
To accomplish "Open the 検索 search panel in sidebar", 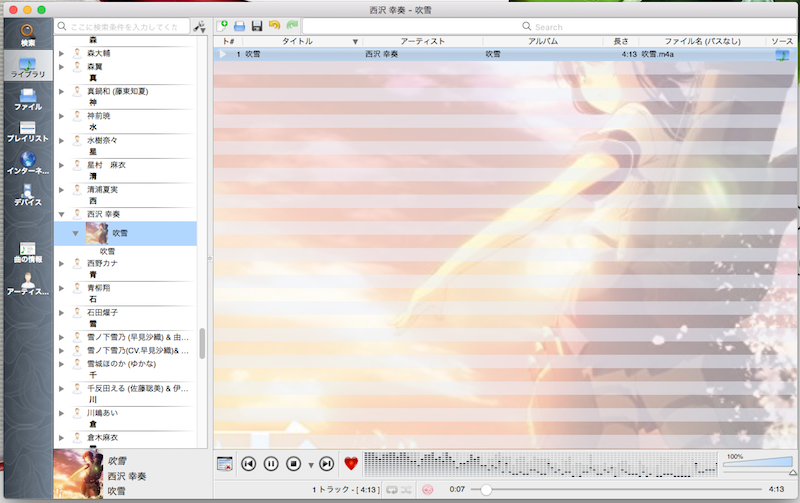I will (27, 35).
